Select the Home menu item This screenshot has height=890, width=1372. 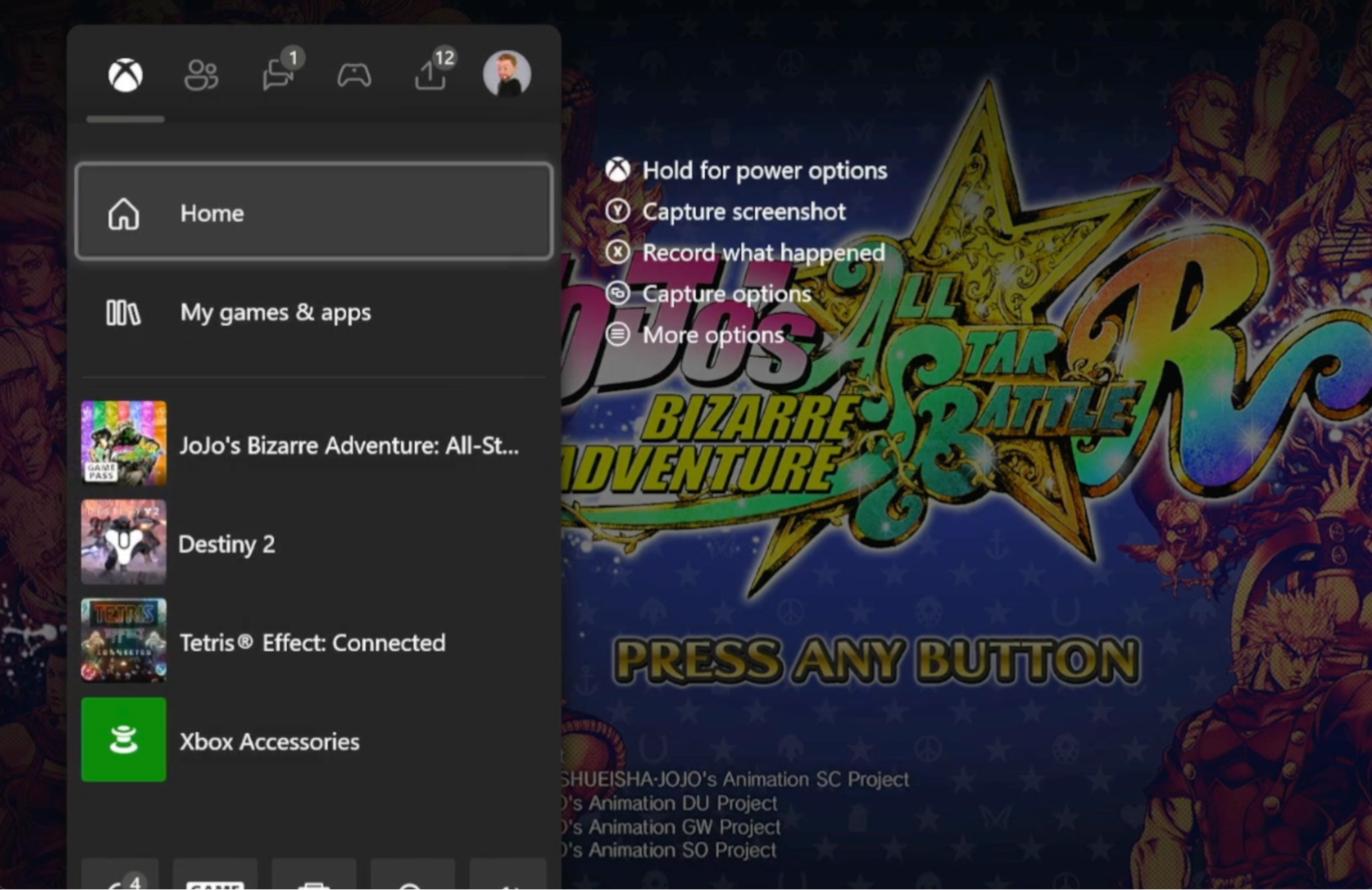pos(314,213)
